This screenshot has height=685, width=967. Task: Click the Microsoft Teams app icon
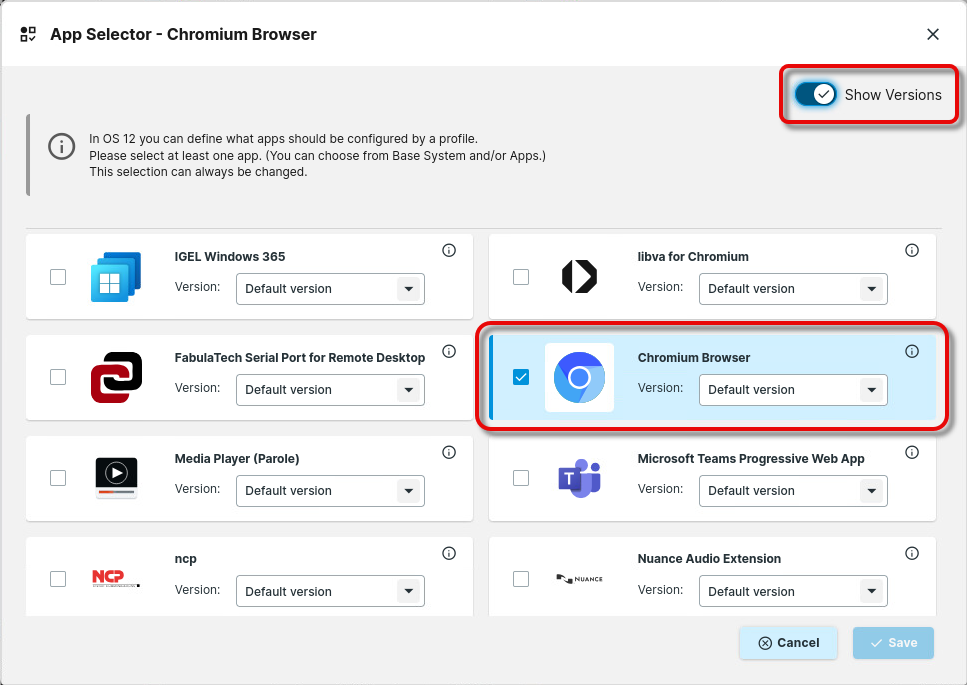[x=579, y=478]
